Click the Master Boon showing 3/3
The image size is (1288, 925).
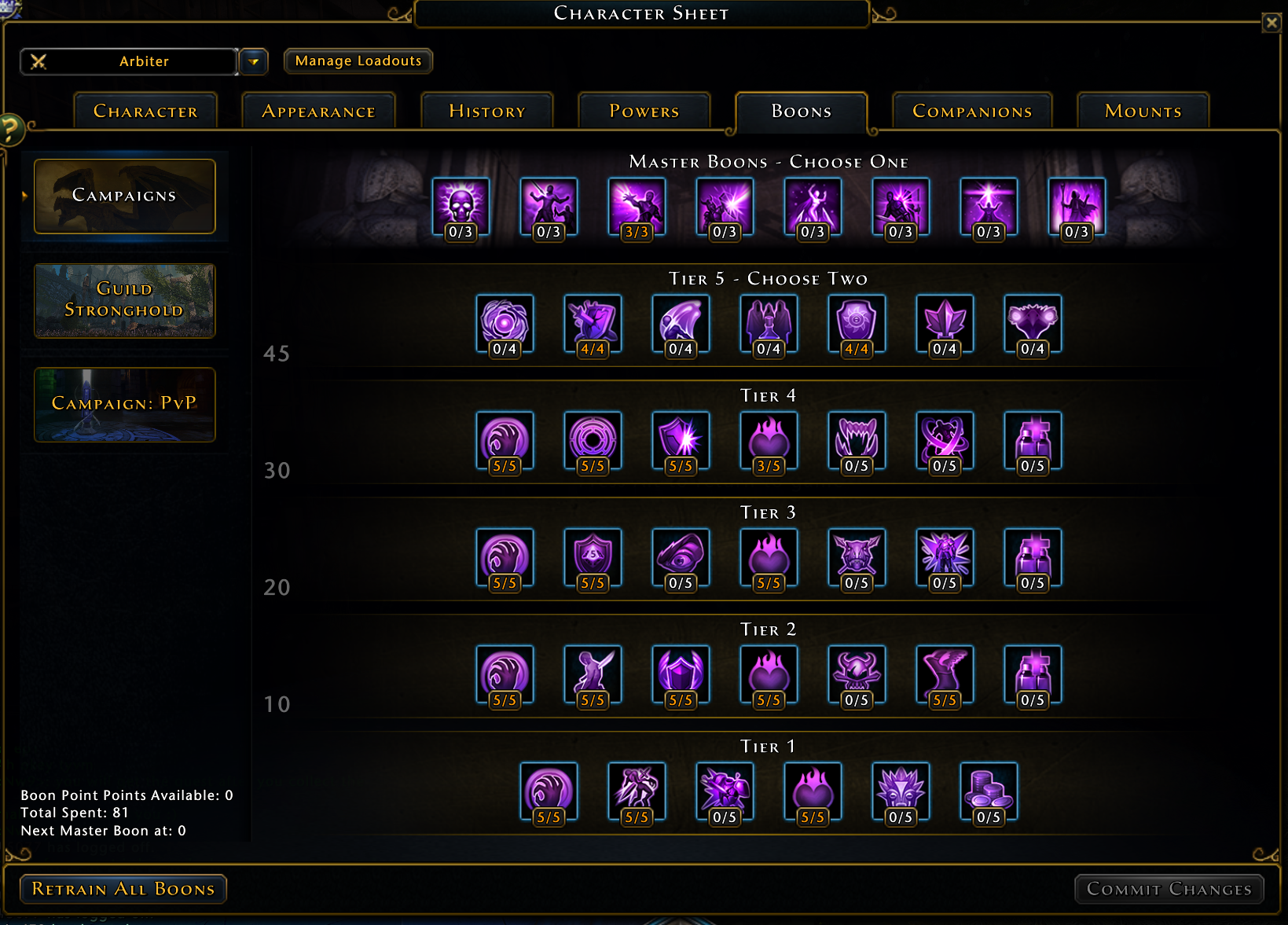637,207
